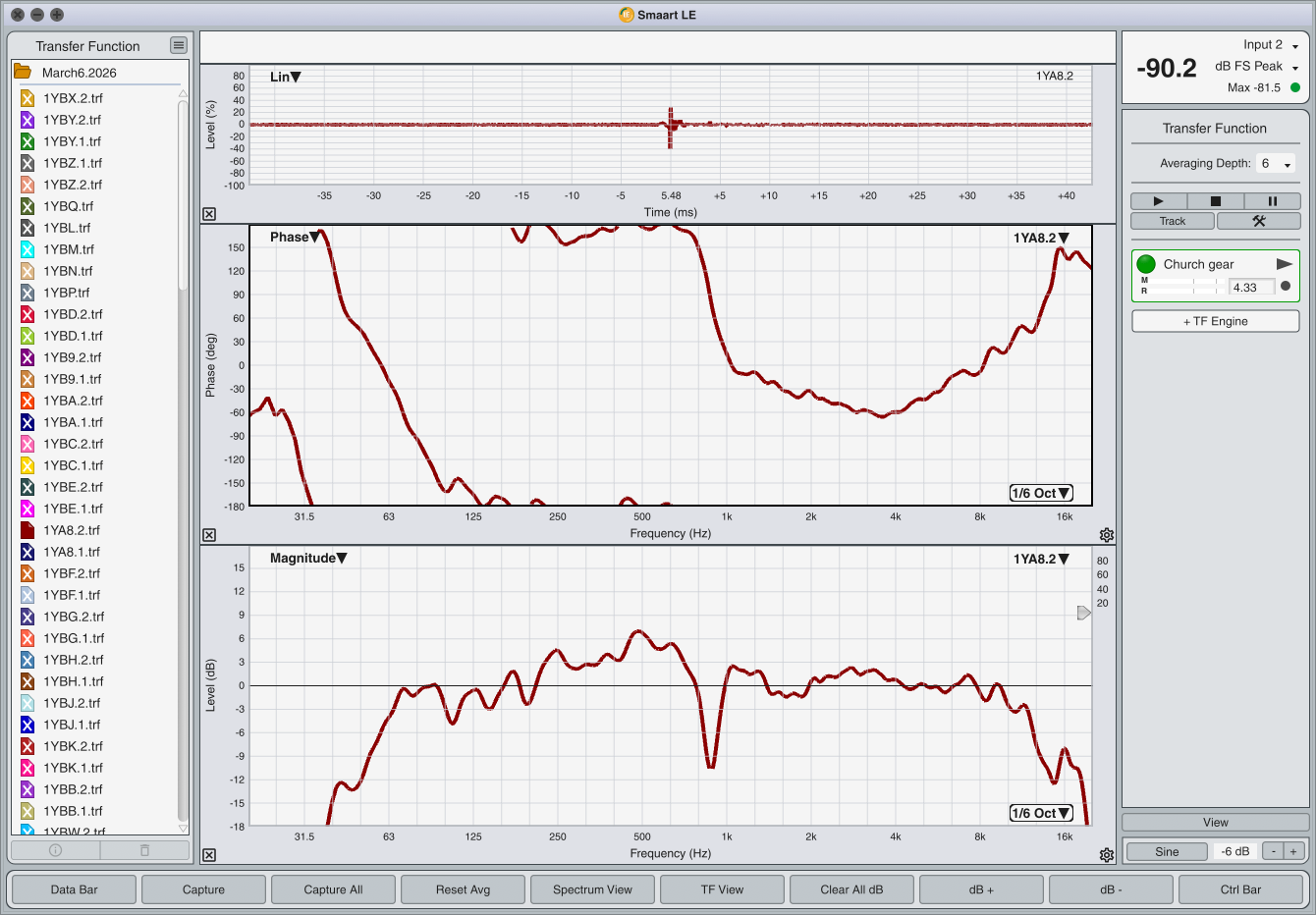Click the 4.33 delay value field
Screen dimensions: 1316x915
pyautogui.click(x=1252, y=287)
